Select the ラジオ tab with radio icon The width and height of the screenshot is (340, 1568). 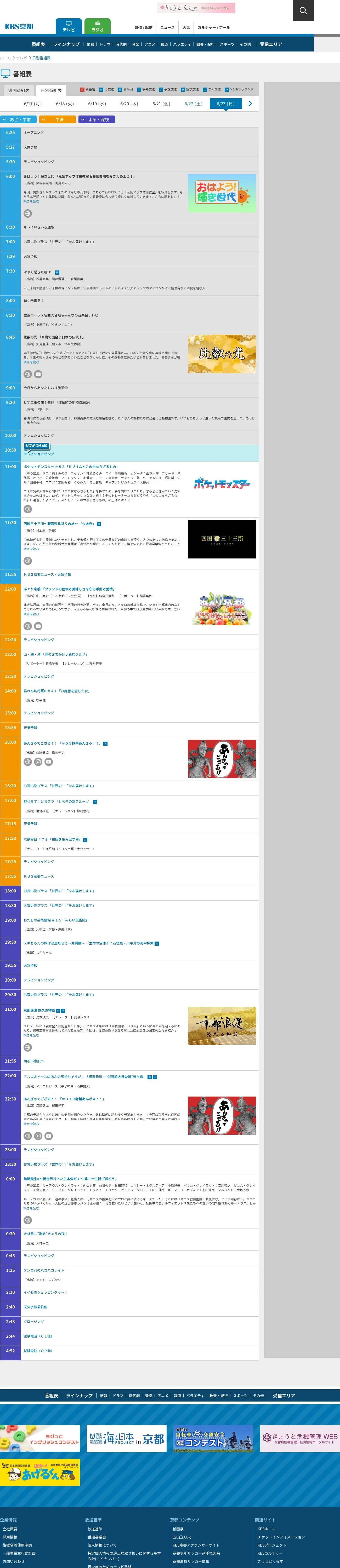click(x=98, y=26)
